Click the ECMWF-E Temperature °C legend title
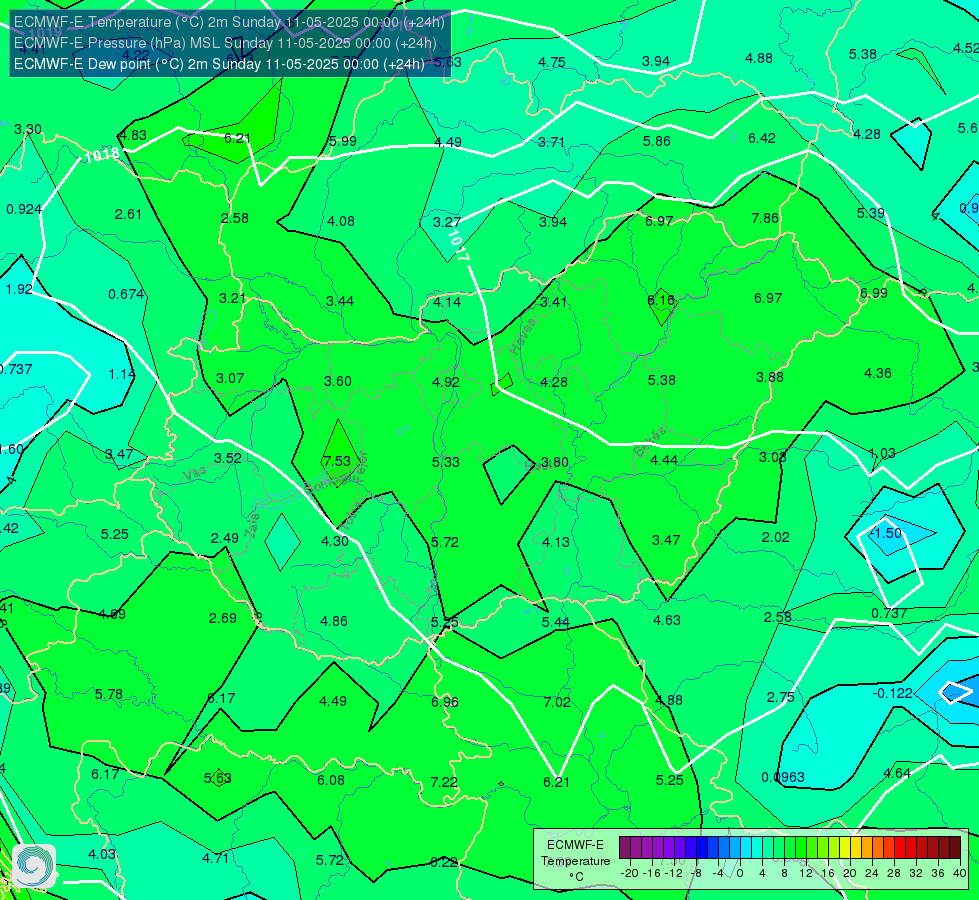 coord(575,861)
